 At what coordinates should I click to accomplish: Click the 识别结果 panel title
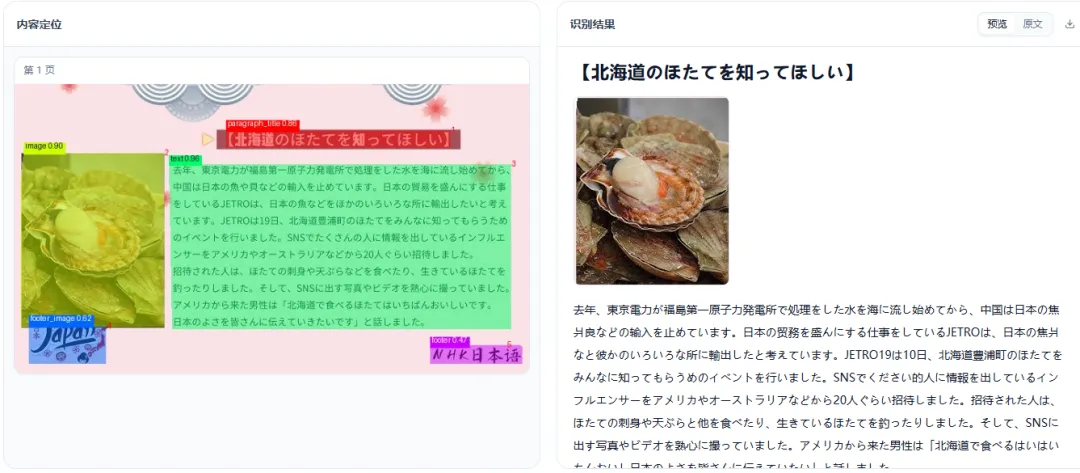(x=592, y=24)
